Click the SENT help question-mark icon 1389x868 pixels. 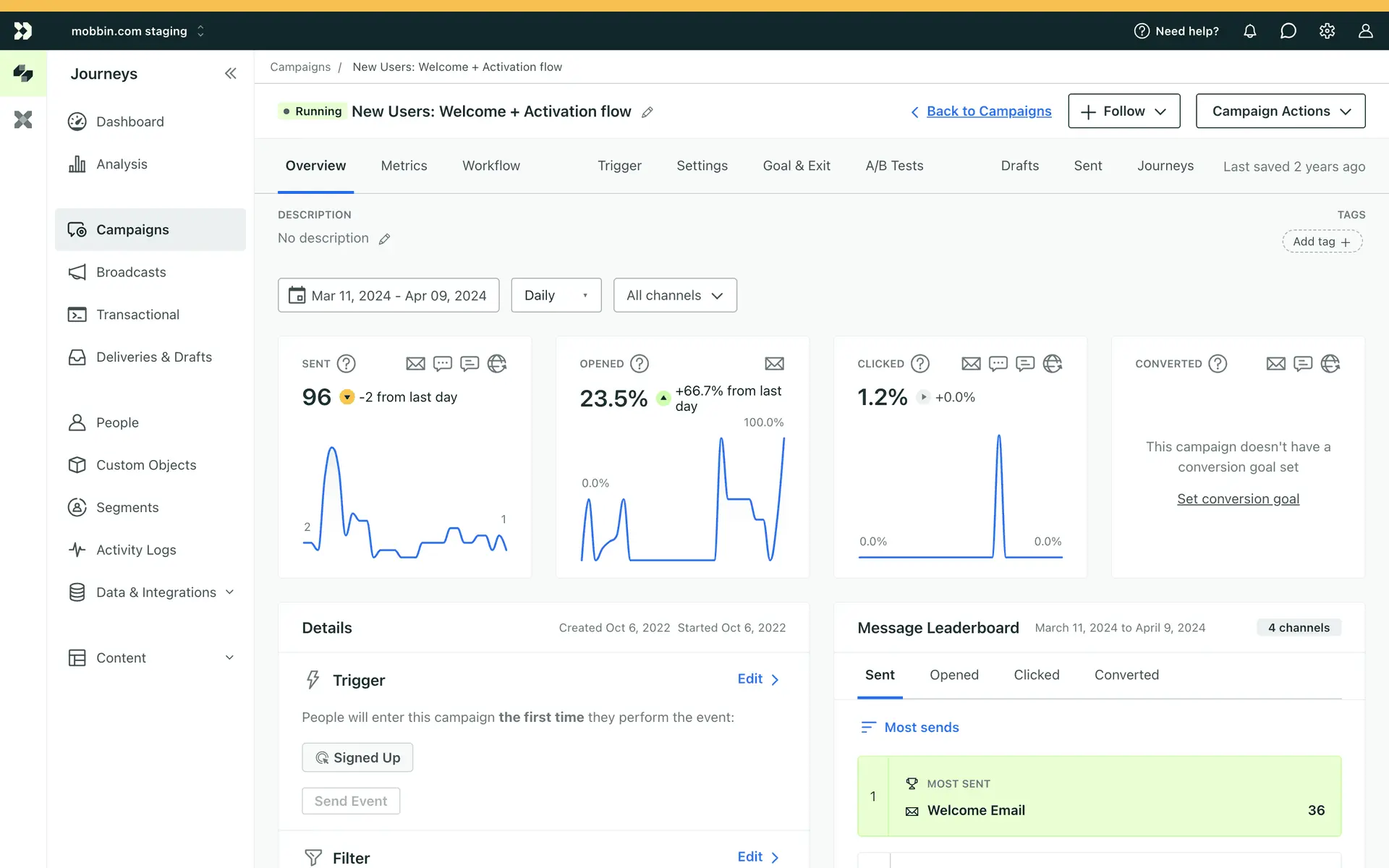[x=347, y=363]
